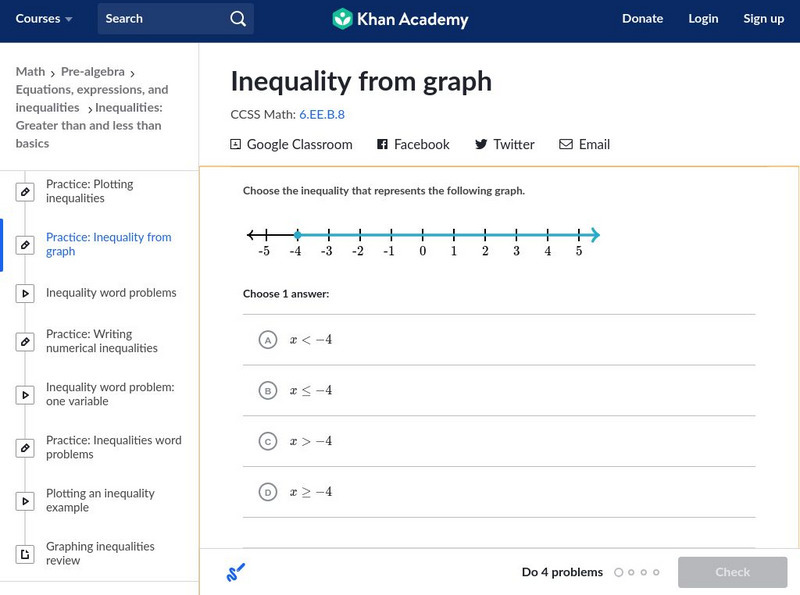Open the 6.EE.B.8 standard link
Viewport: 800px width, 595px height.
[x=322, y=114]
